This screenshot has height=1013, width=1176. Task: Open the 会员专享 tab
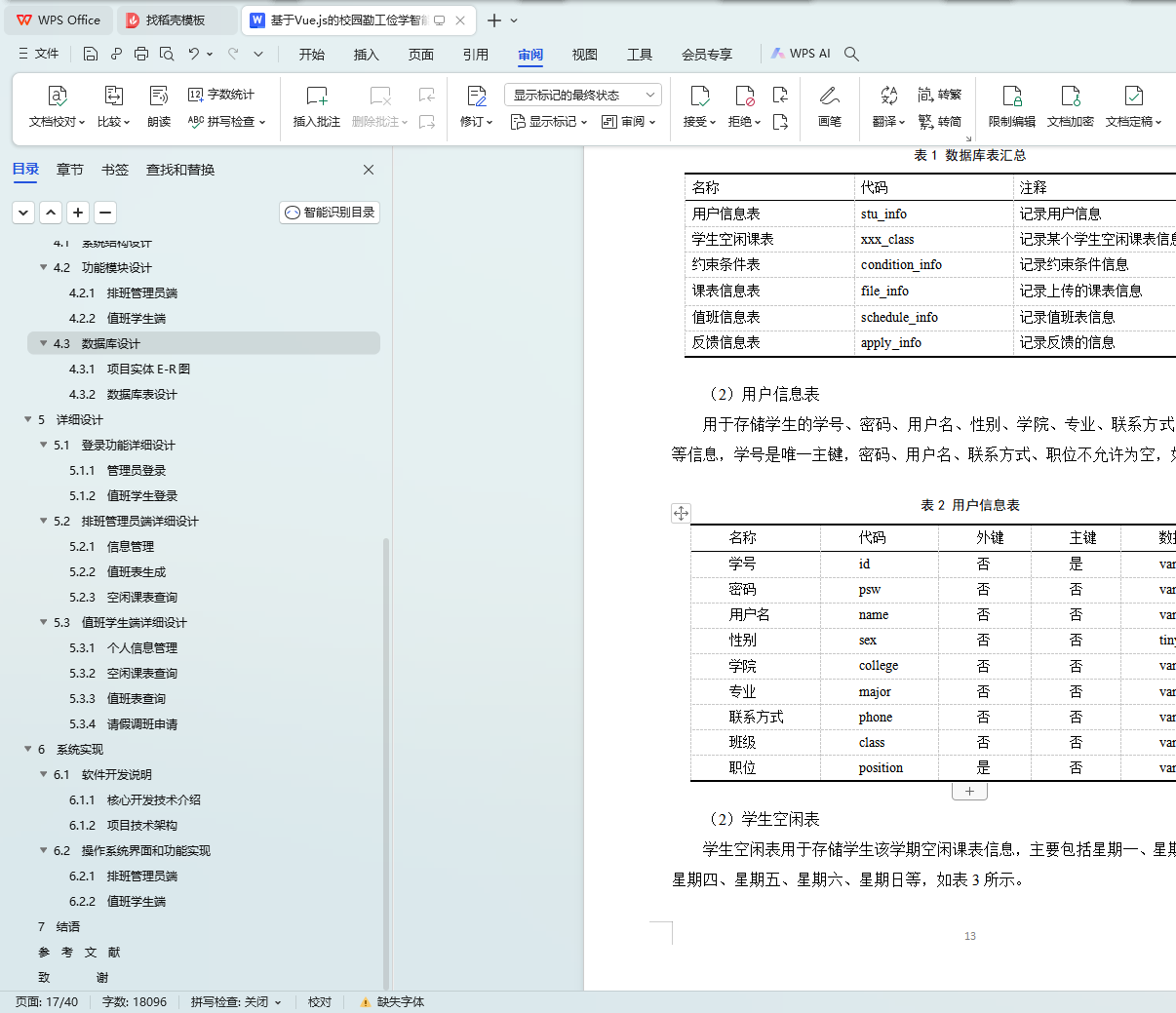[x=707, y=54]
